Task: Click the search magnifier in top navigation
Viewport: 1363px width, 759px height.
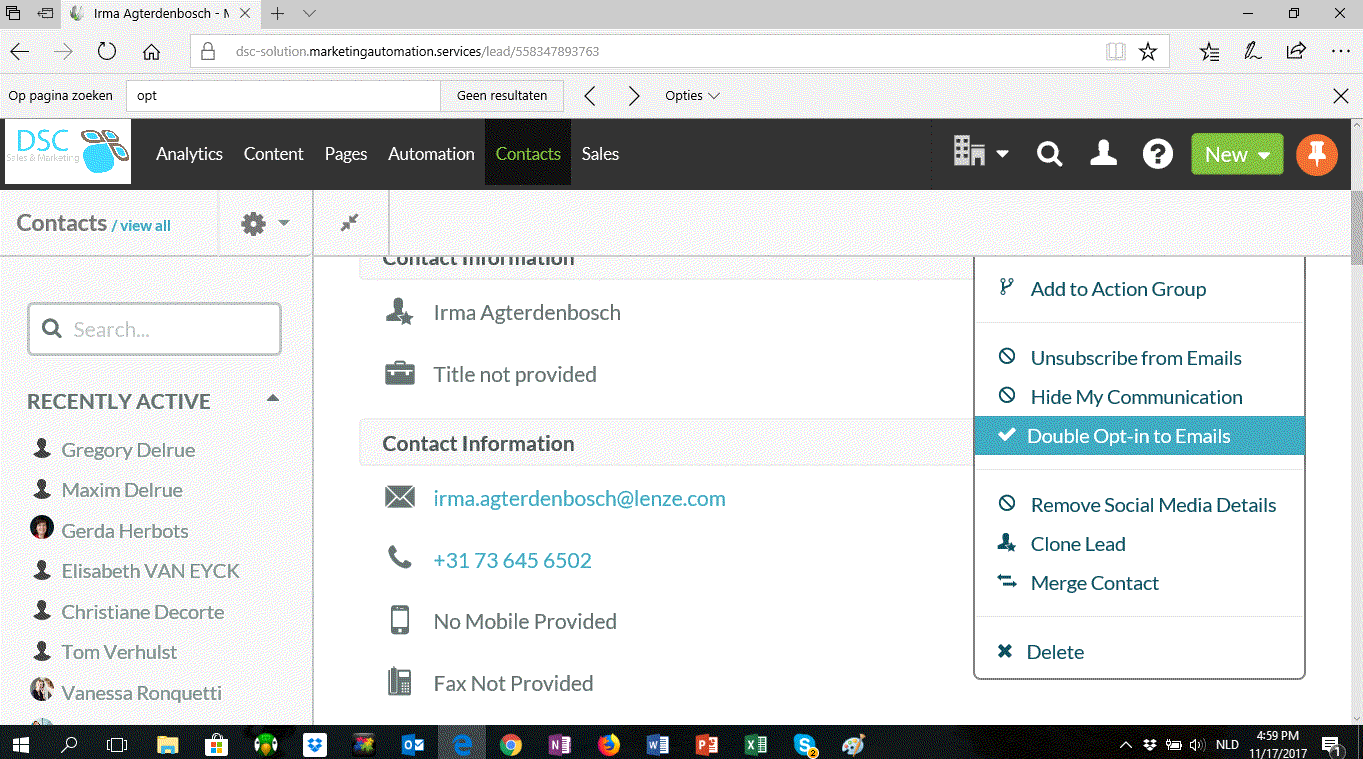Action: 1048,154
